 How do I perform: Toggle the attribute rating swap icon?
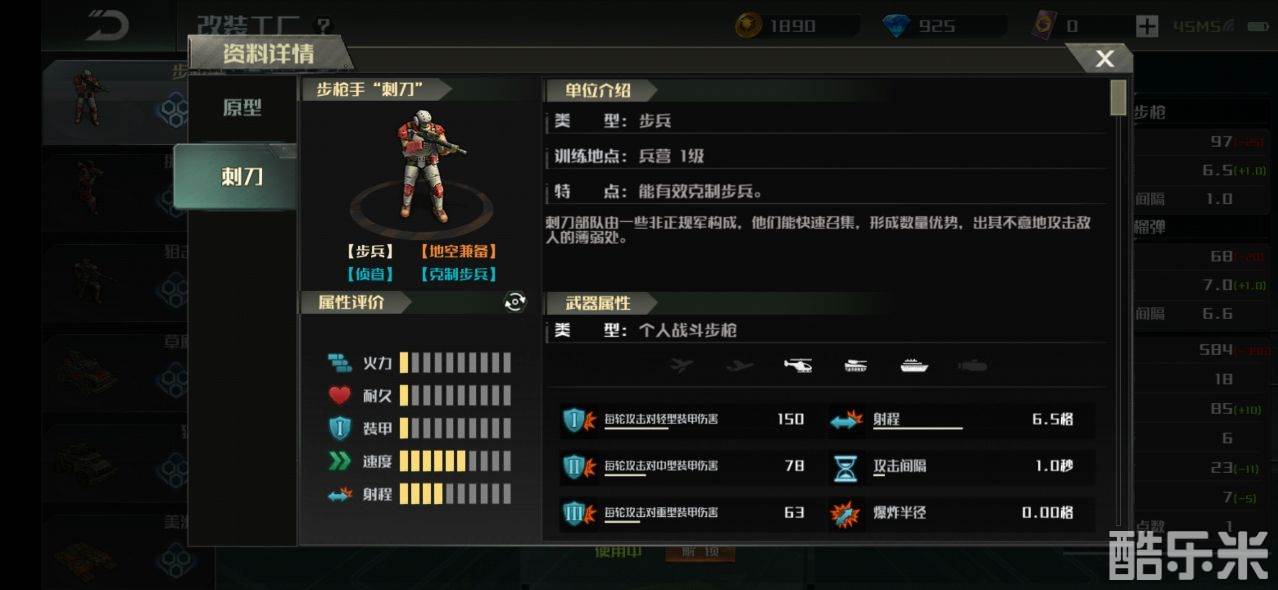point(515,302)
